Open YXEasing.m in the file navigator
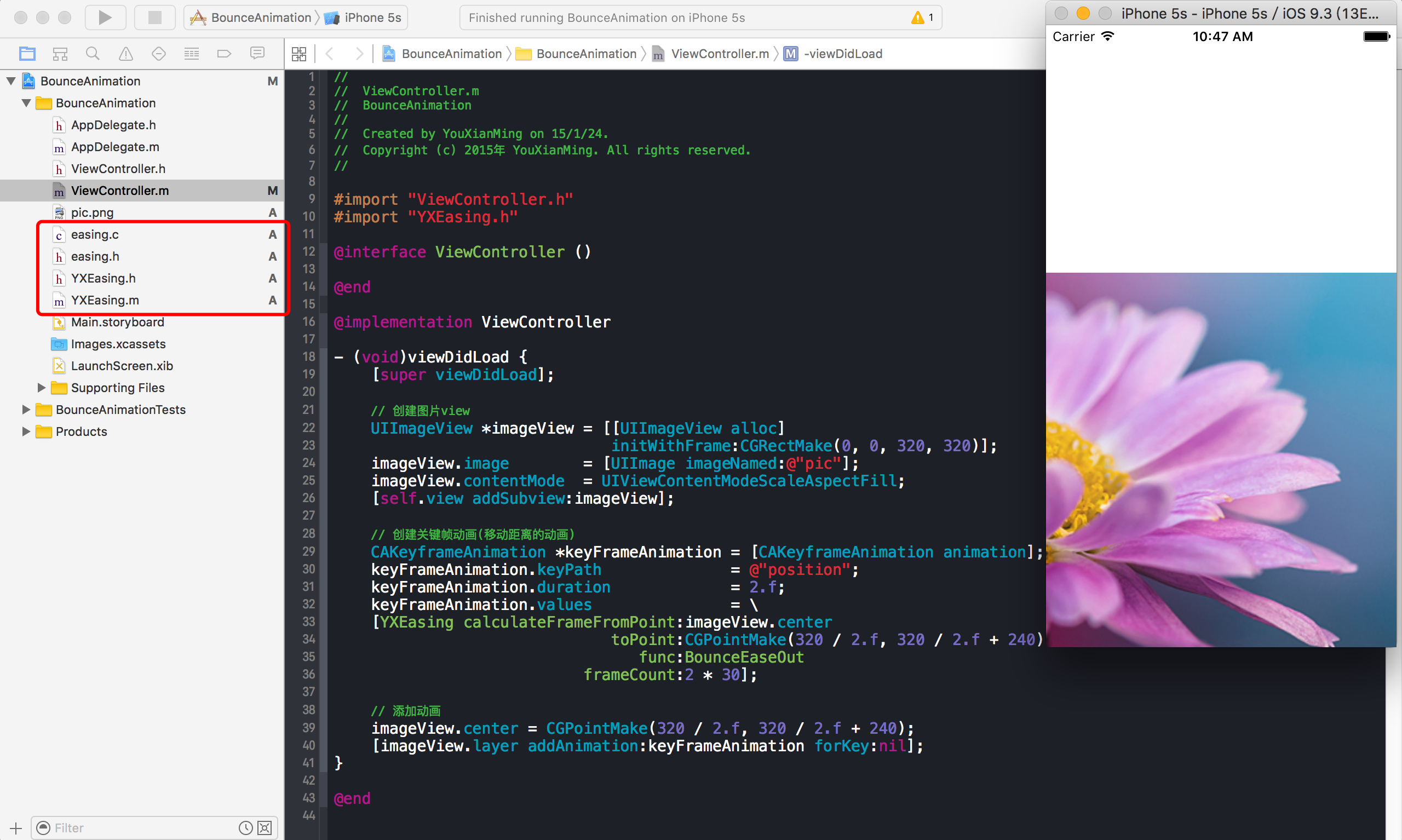 [105, 300]
